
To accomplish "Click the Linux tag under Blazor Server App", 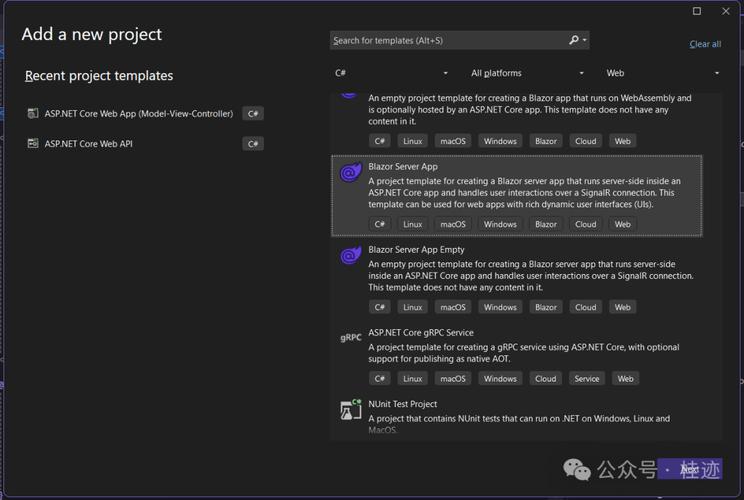I will coord(412,224).
